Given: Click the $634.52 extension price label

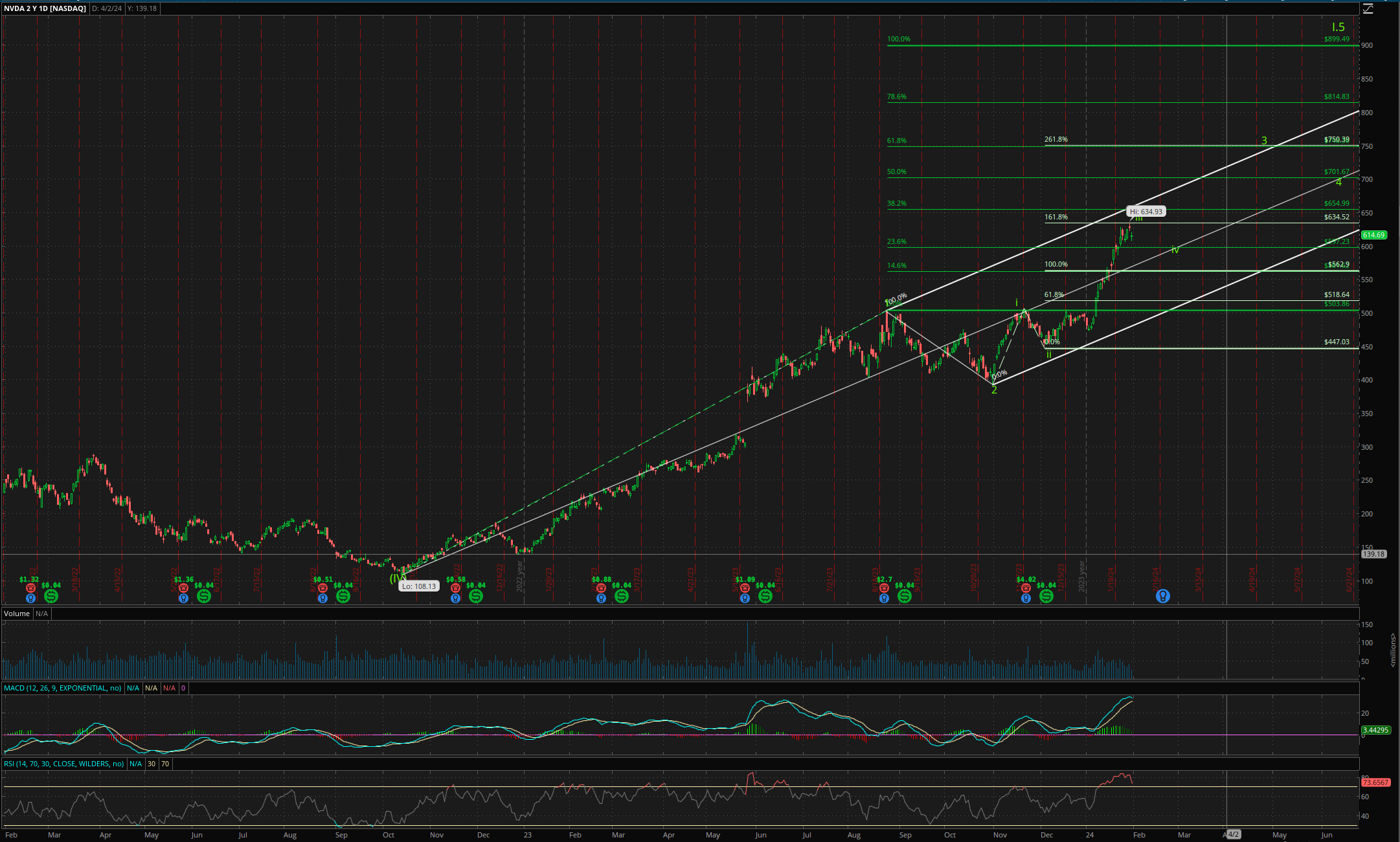Looking at the screenshot, I should coord(1337,217).
